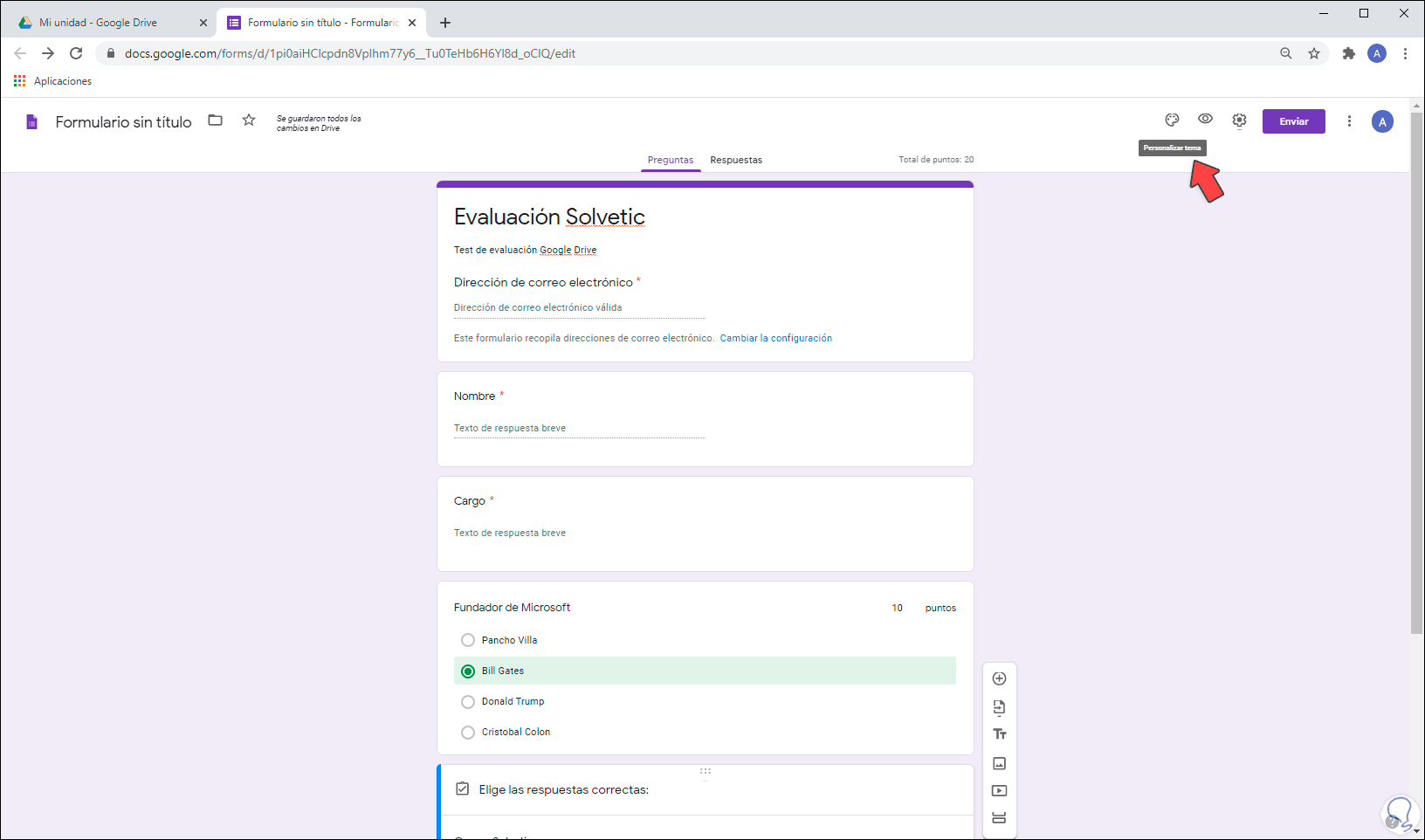
Task: Click the import questions icon
Action: coord(1000,707)
